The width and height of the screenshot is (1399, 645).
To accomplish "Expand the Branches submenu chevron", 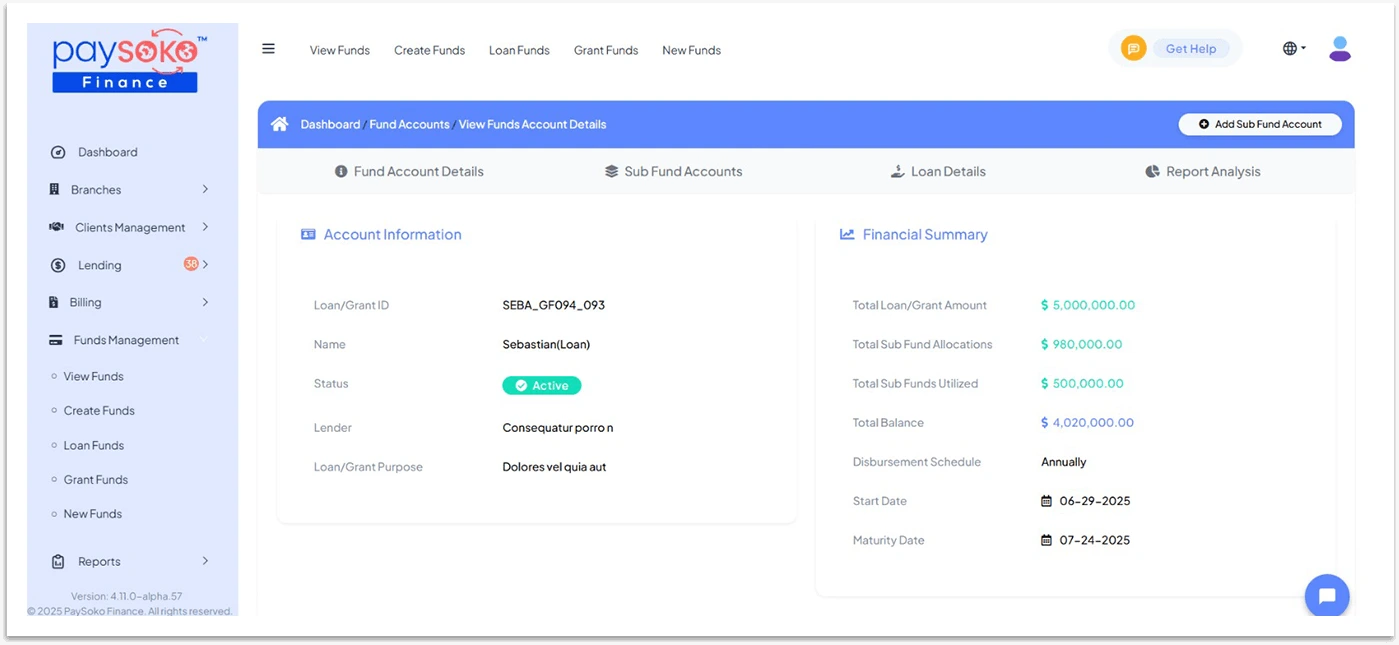I will (205, 189).
